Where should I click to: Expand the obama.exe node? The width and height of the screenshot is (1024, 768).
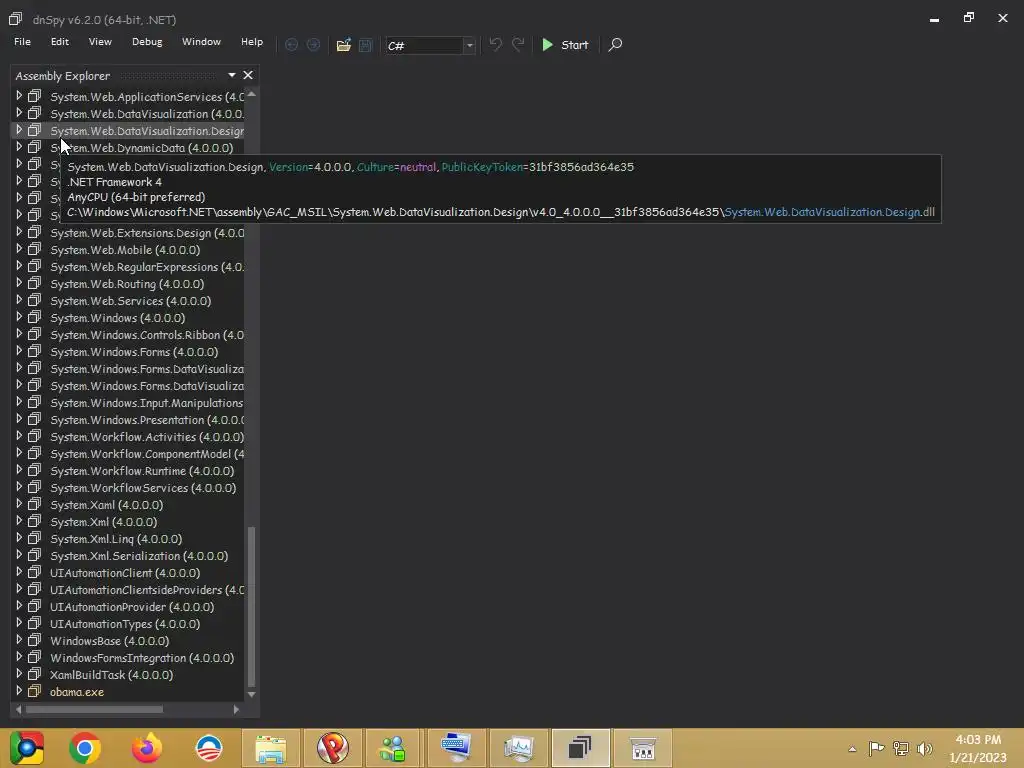[18, 691]
